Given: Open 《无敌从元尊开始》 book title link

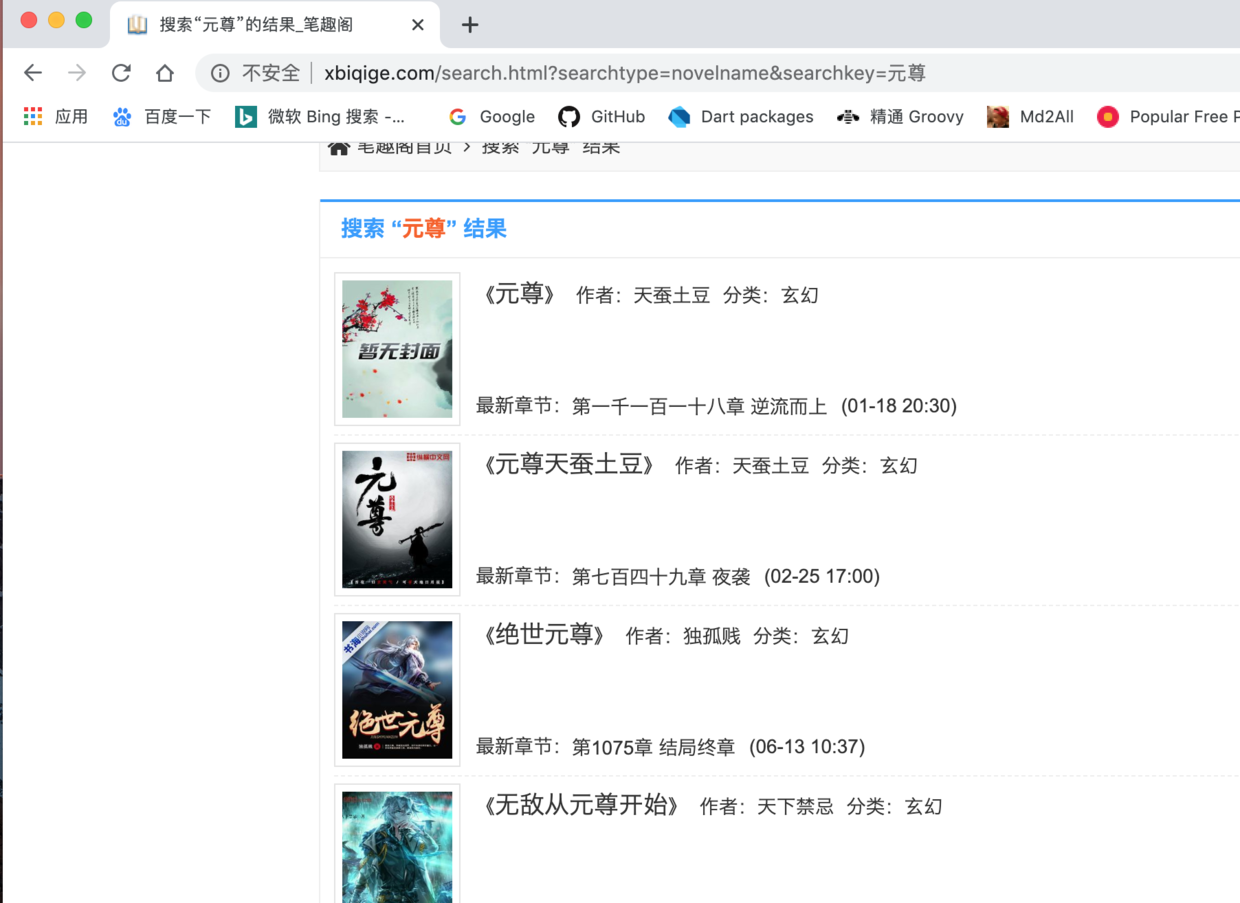Looking at the screenshot, I should coord(580,805).
